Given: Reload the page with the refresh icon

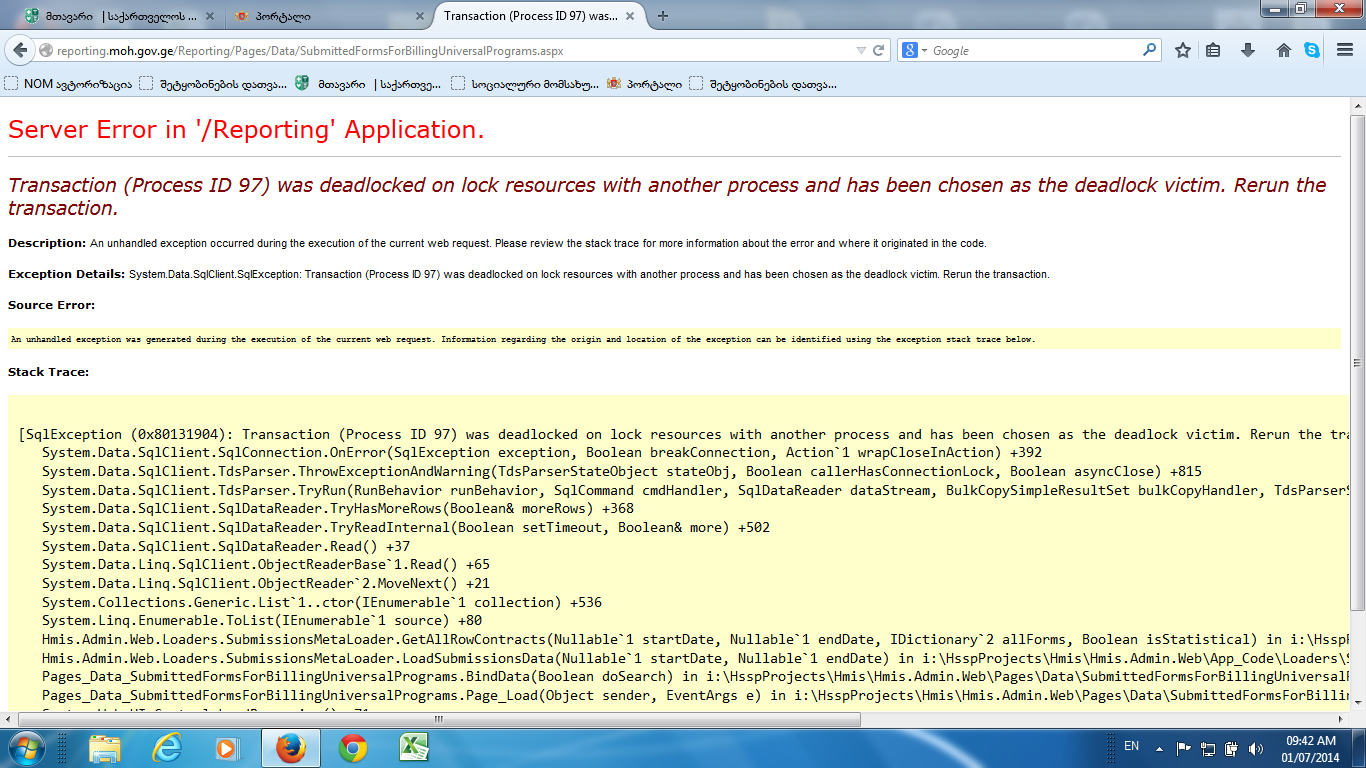Looking at the screenshot, I should 879,50.
